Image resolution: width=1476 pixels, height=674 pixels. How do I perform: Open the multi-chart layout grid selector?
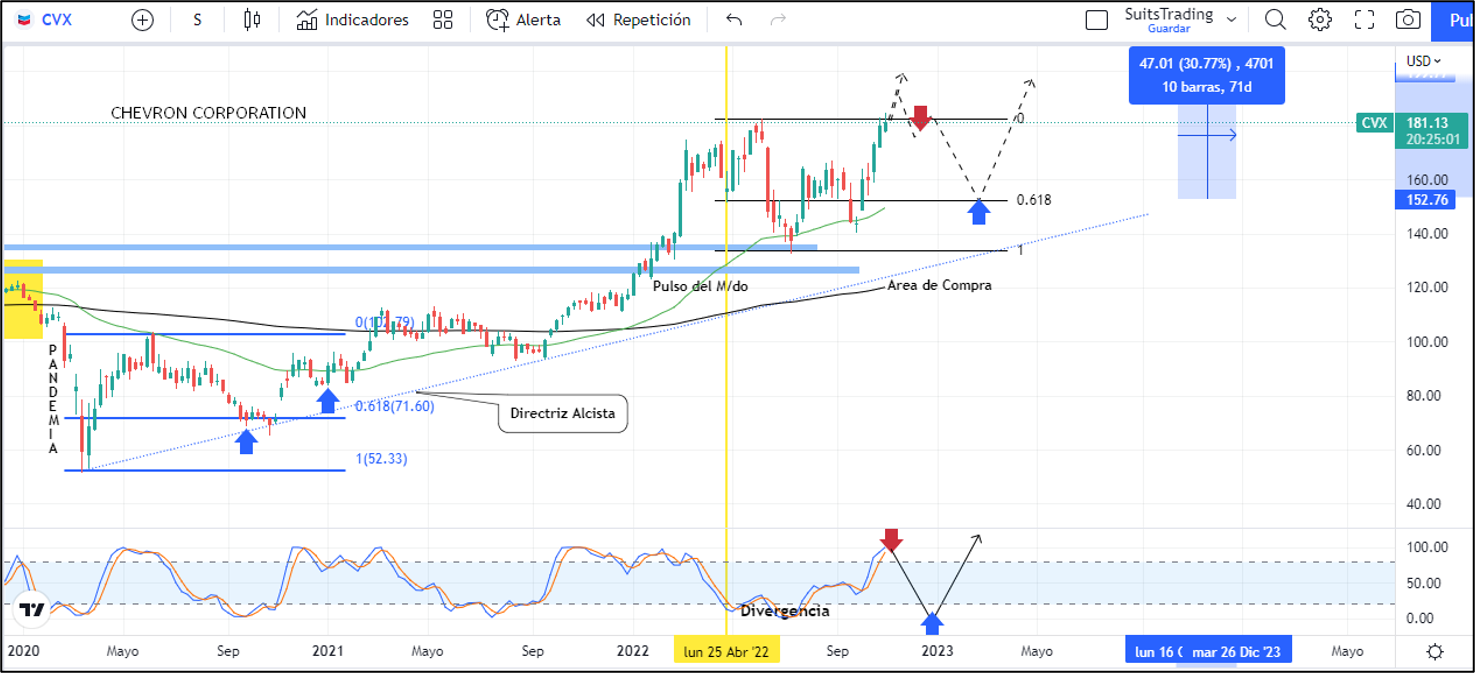click(442, 19)
